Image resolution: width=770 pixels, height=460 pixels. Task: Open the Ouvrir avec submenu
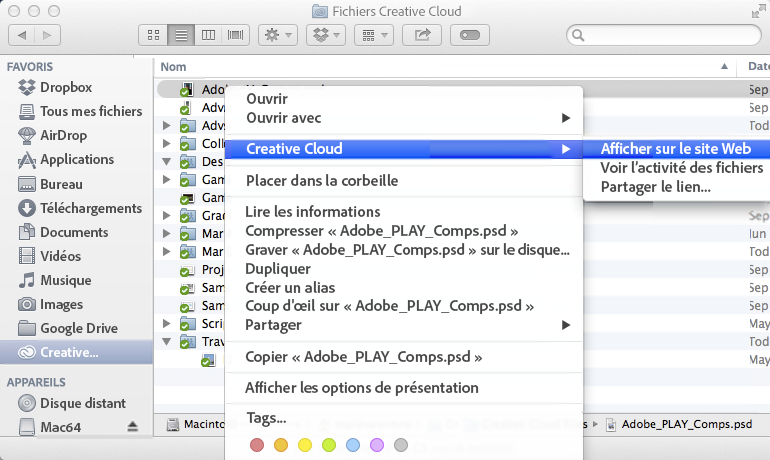[x=404, y=118]
